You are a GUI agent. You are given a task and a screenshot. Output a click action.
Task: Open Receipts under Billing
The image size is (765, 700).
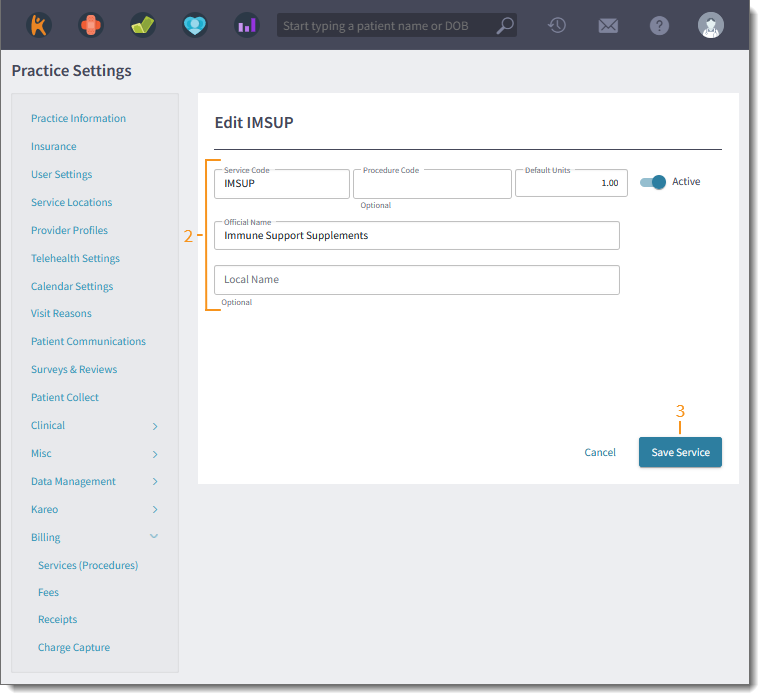point(58,619)
